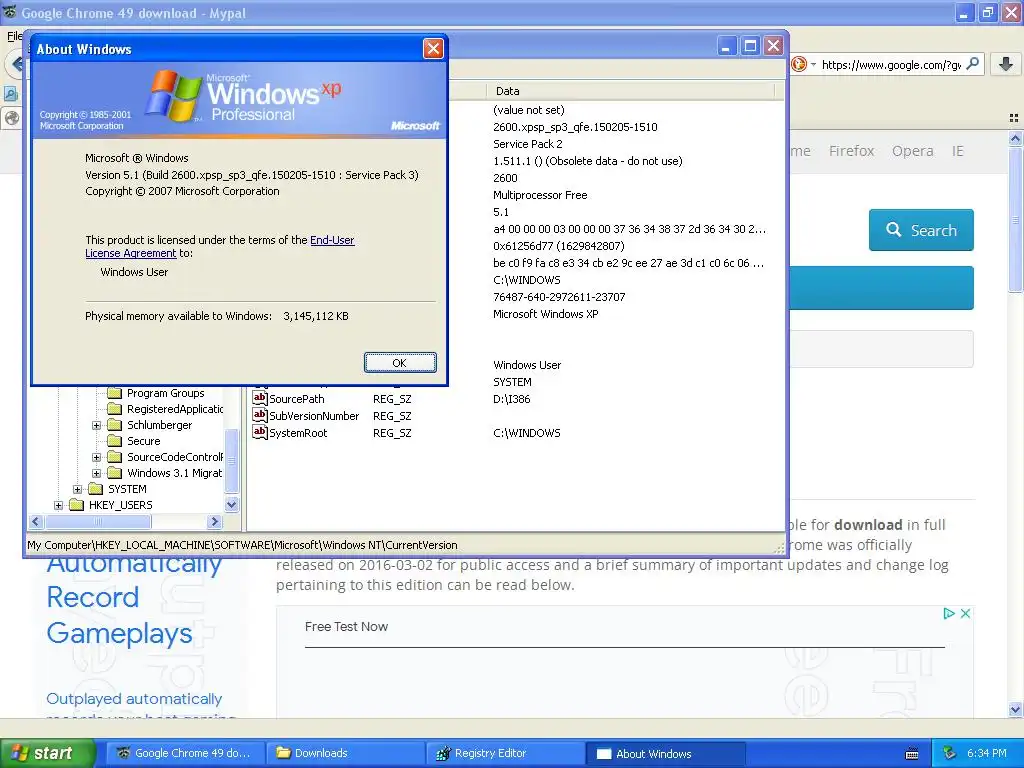Select the Windows 3.1 Migration folder icon
The width and height of the screenshot is (1024, 768).
115,472
